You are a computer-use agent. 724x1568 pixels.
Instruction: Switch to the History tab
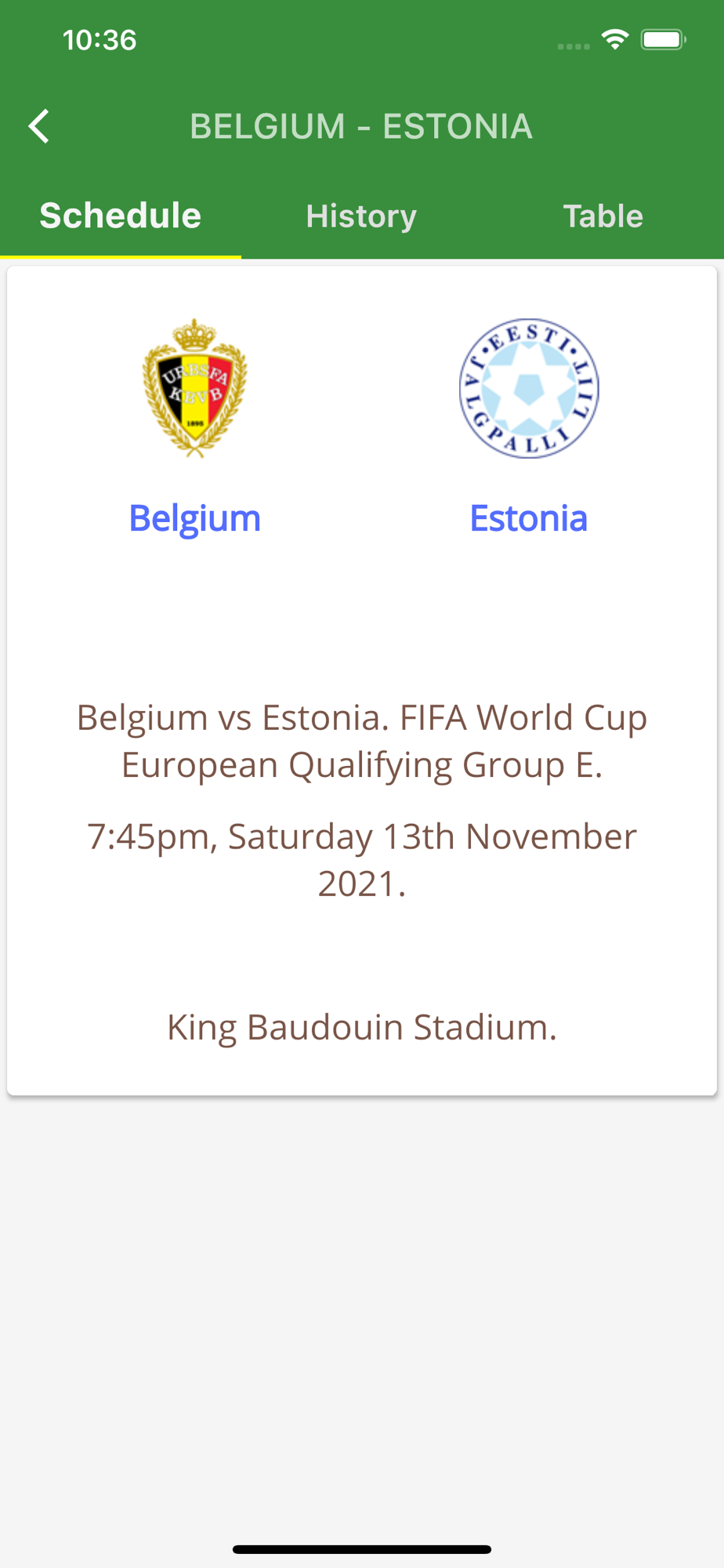coord(361,216)
